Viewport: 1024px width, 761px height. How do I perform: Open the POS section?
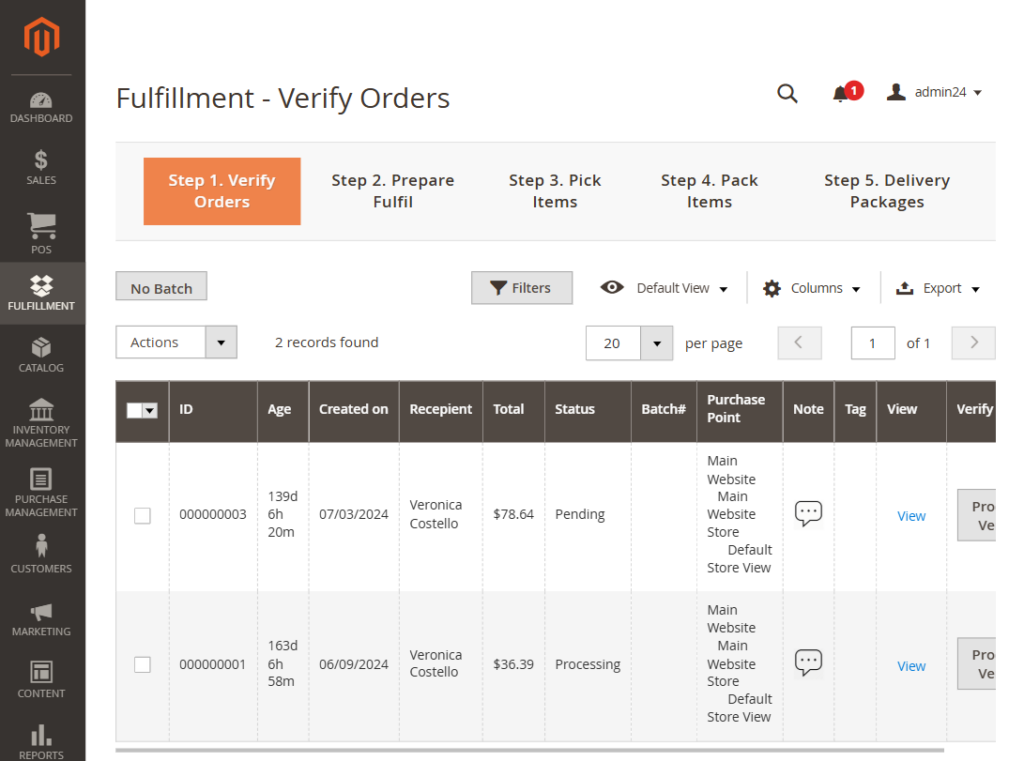[41, 228]
